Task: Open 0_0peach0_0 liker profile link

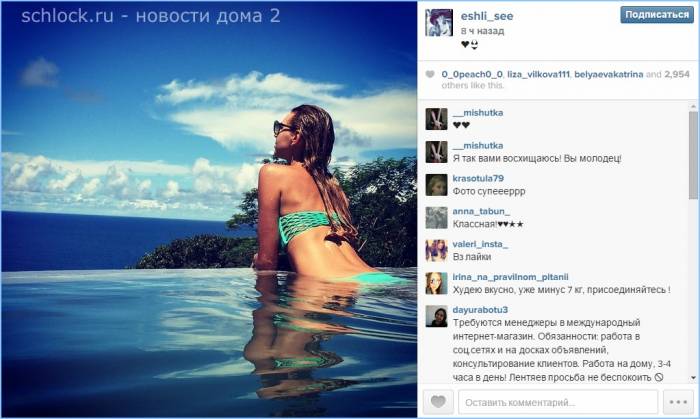Action: point(472,74)
